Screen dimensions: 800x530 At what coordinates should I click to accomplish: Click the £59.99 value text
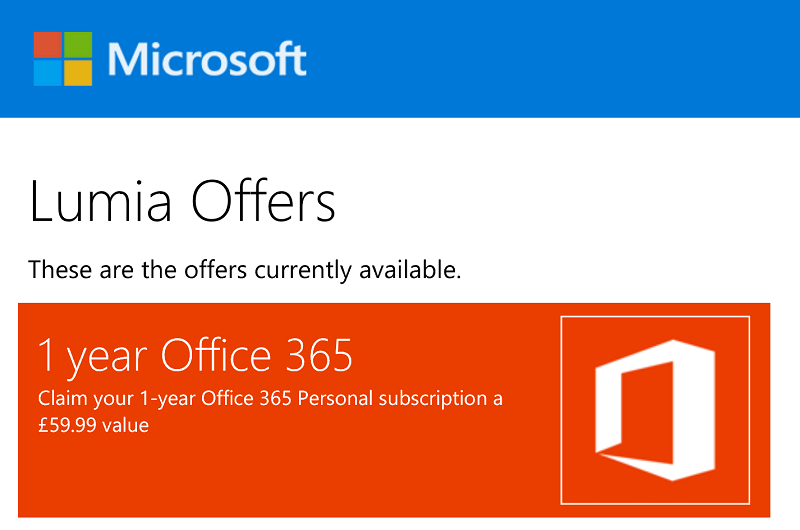click(x=93, y=425)
